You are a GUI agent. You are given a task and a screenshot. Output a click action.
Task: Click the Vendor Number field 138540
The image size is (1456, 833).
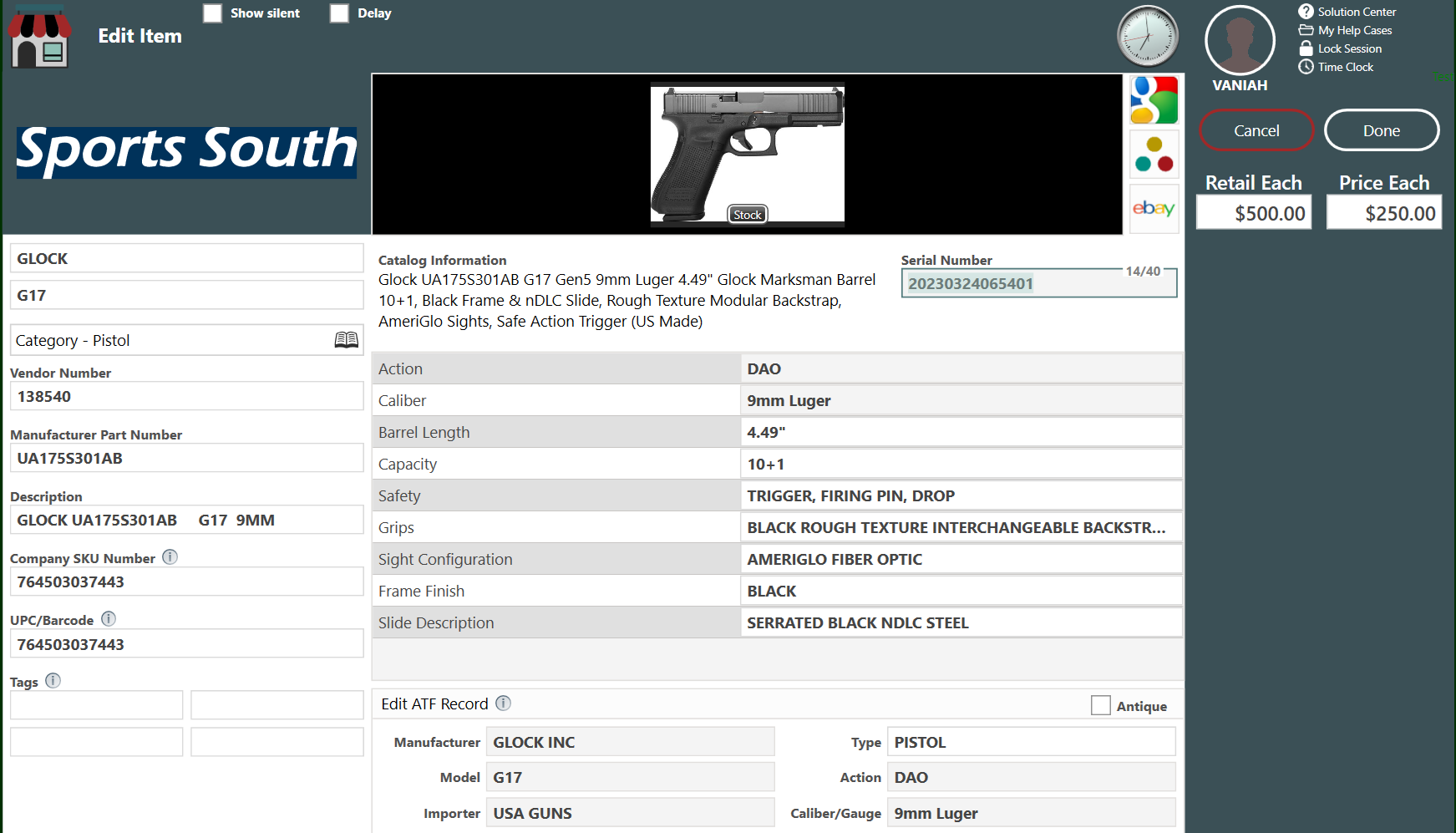(x=186, y=396)
